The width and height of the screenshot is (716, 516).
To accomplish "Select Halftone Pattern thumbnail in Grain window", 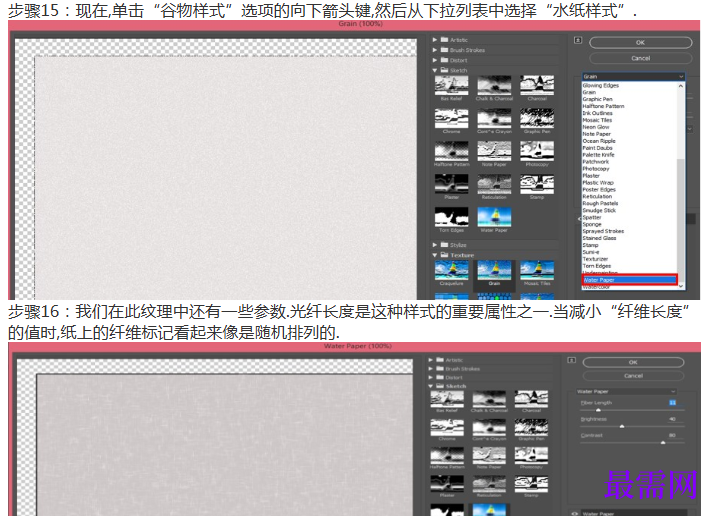I will click(x=451, y=151).
